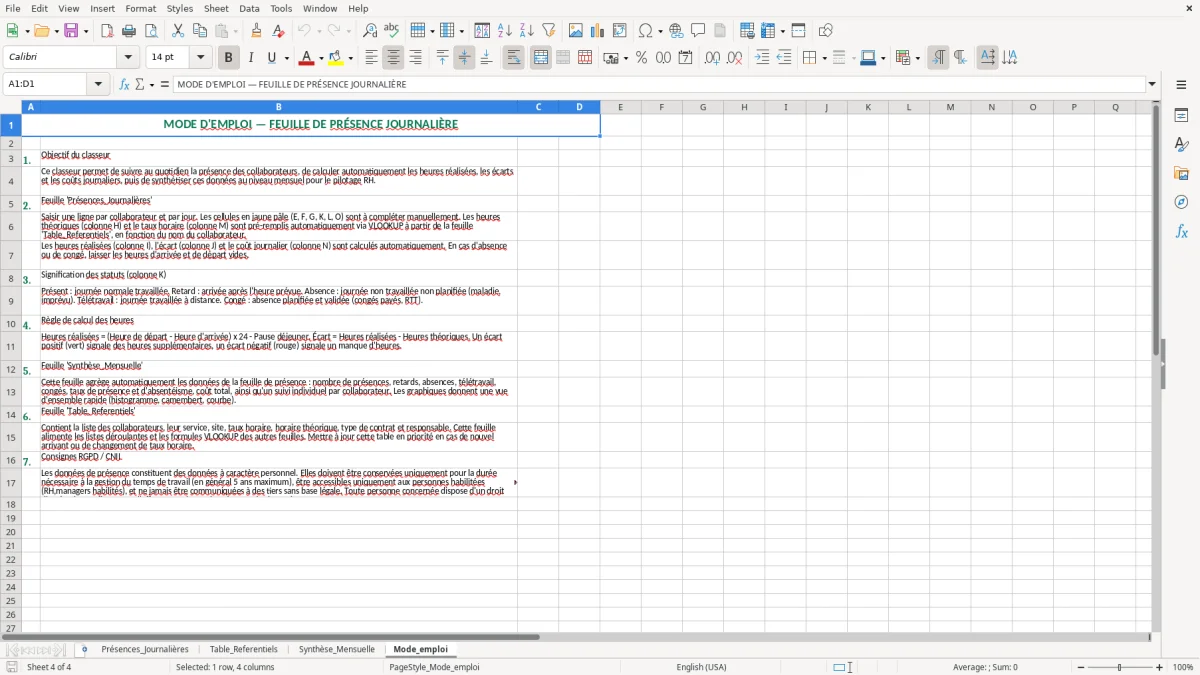Open Font Size dropdown arrow

click(200, 58)
